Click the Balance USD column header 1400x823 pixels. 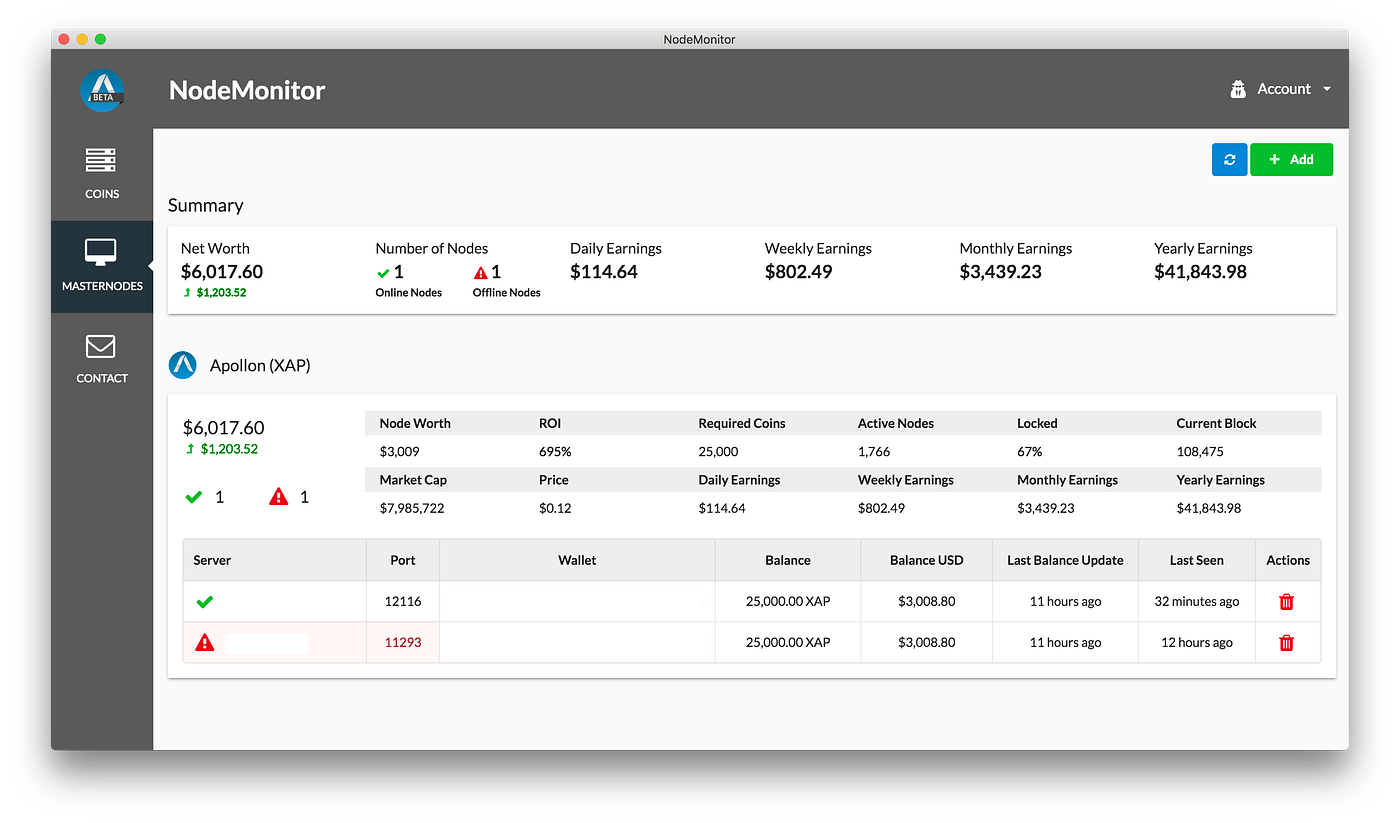(x=927, y=560)
